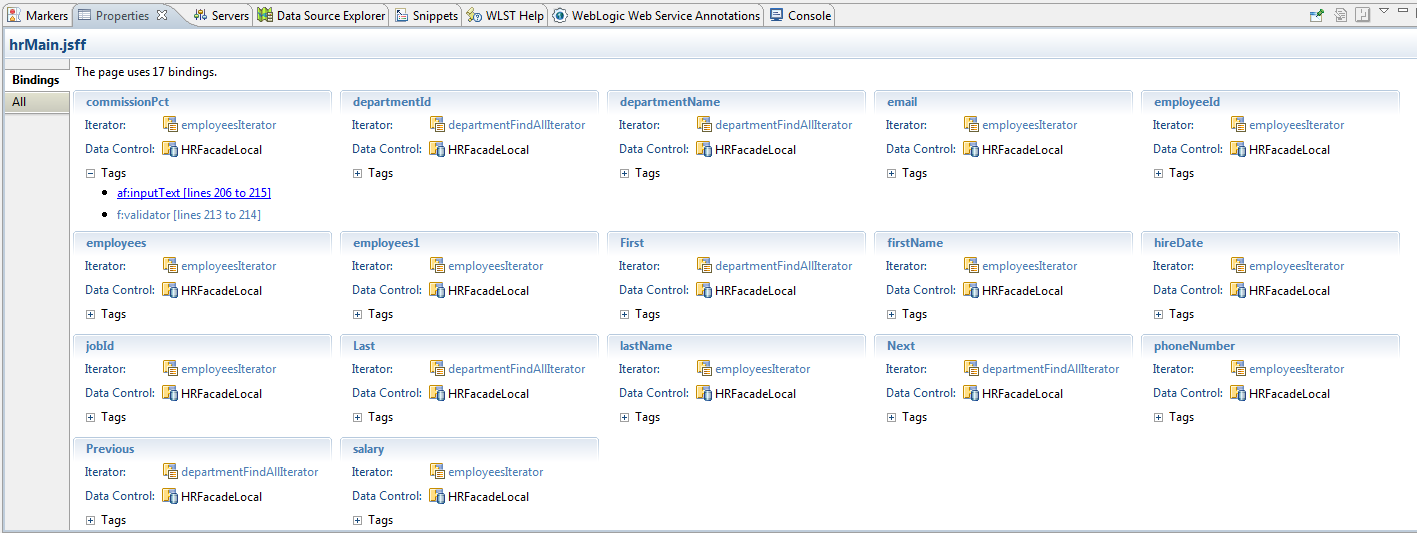Click the employees1 card header
The image size is (1417, 533).
[469, 242]
